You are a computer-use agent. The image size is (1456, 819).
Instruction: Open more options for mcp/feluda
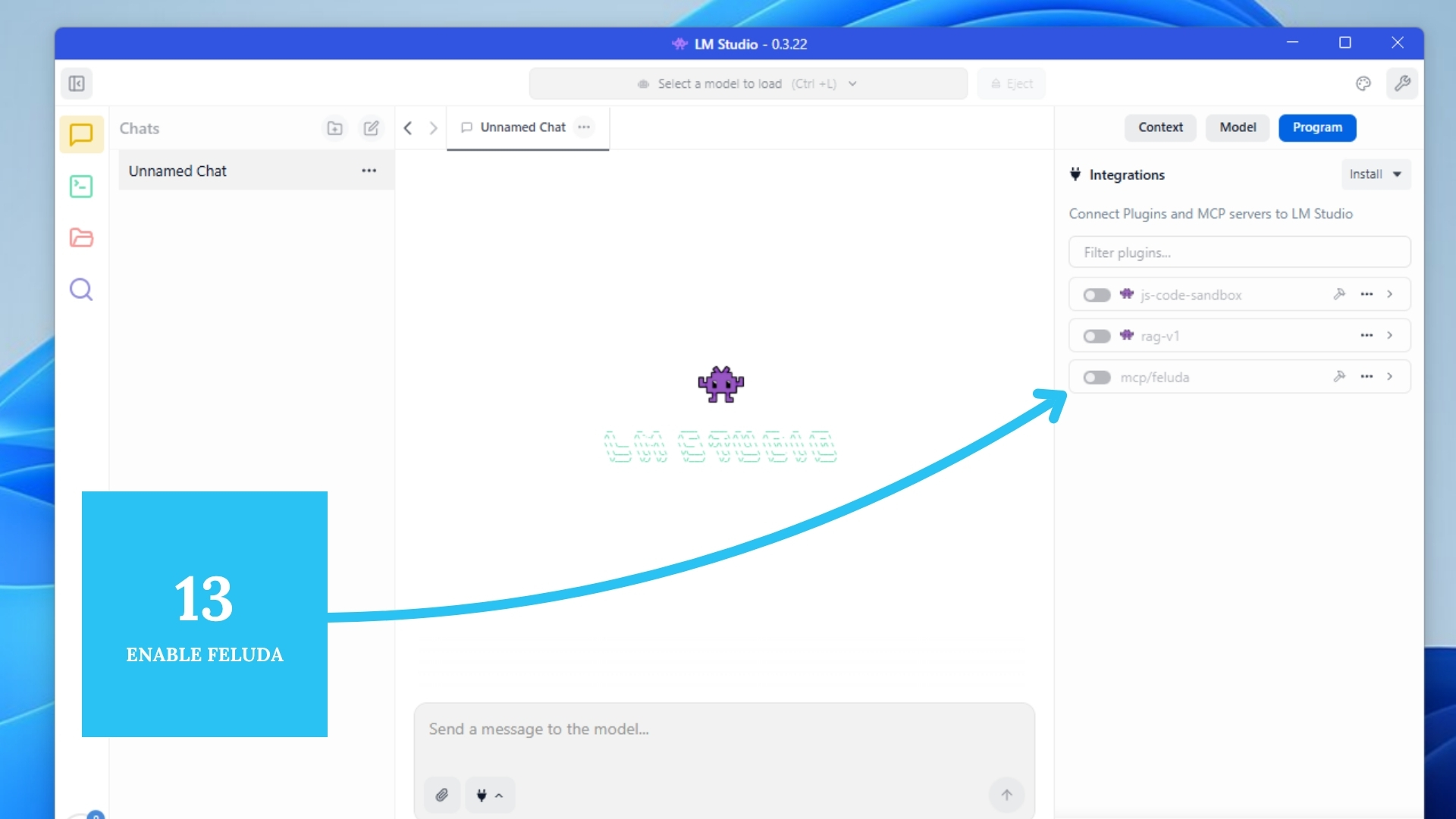[x=1367, y=377]
